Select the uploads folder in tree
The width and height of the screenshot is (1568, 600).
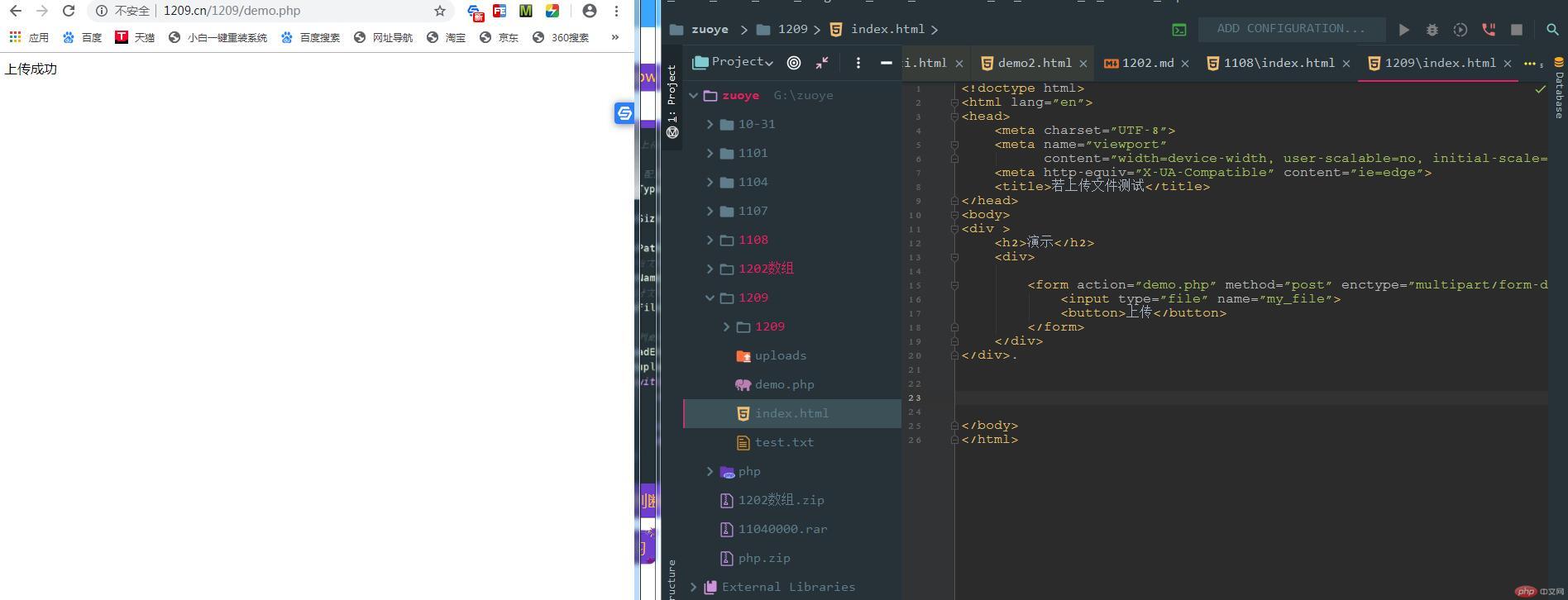pos(780,355)
